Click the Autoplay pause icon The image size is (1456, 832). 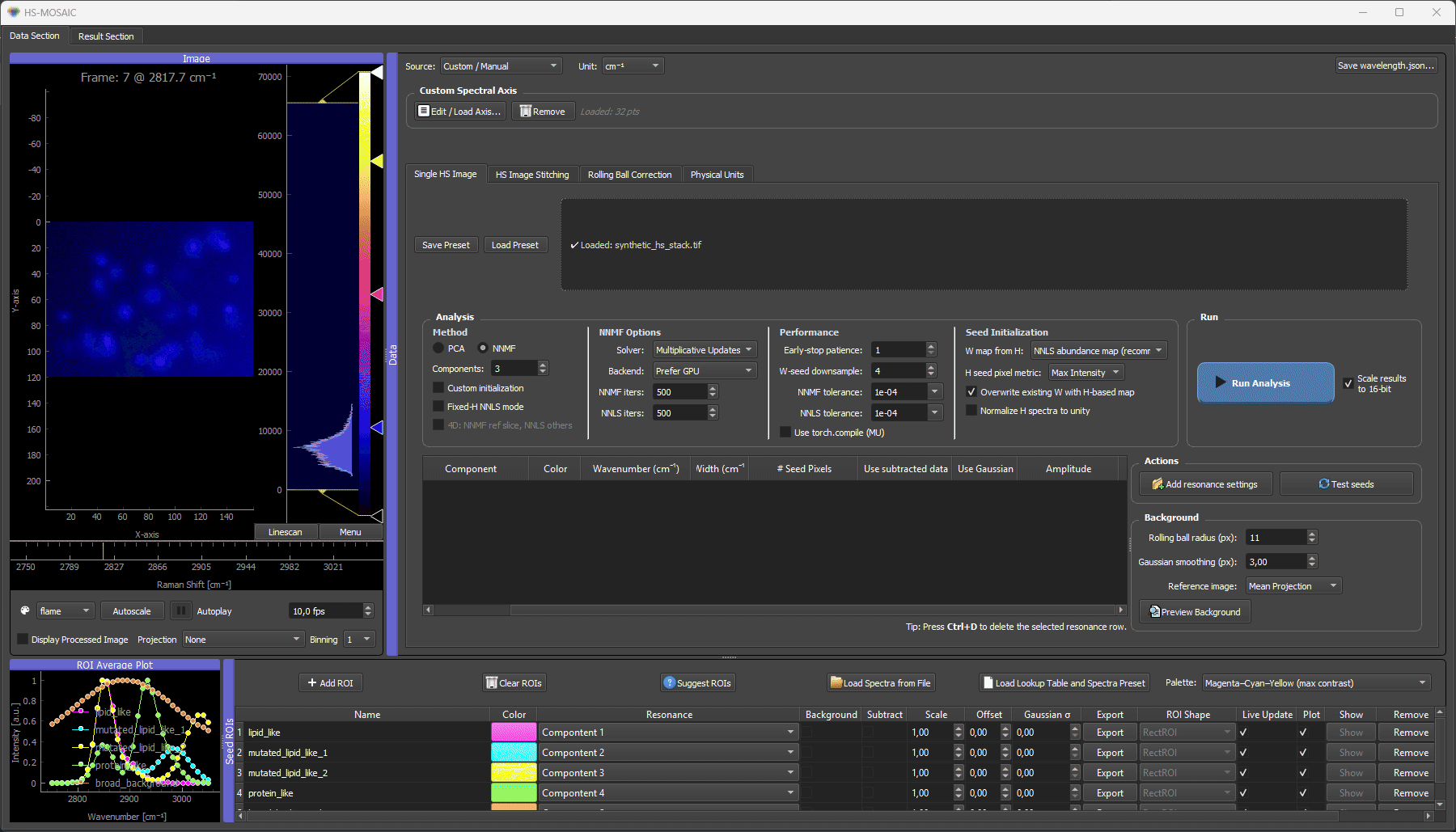(181, 611)
